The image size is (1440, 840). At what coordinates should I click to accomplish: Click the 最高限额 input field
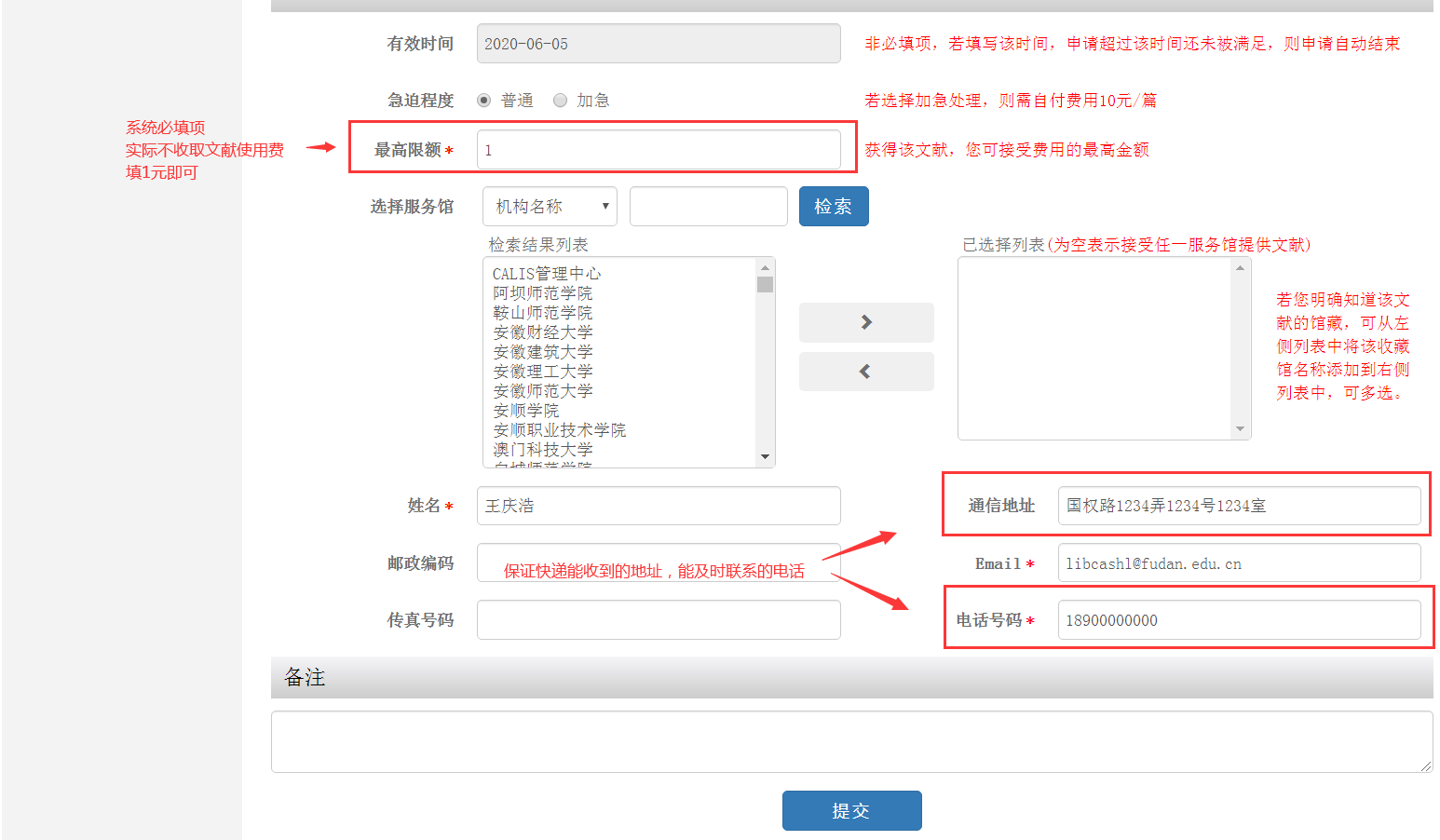click(x=658, y=150)
